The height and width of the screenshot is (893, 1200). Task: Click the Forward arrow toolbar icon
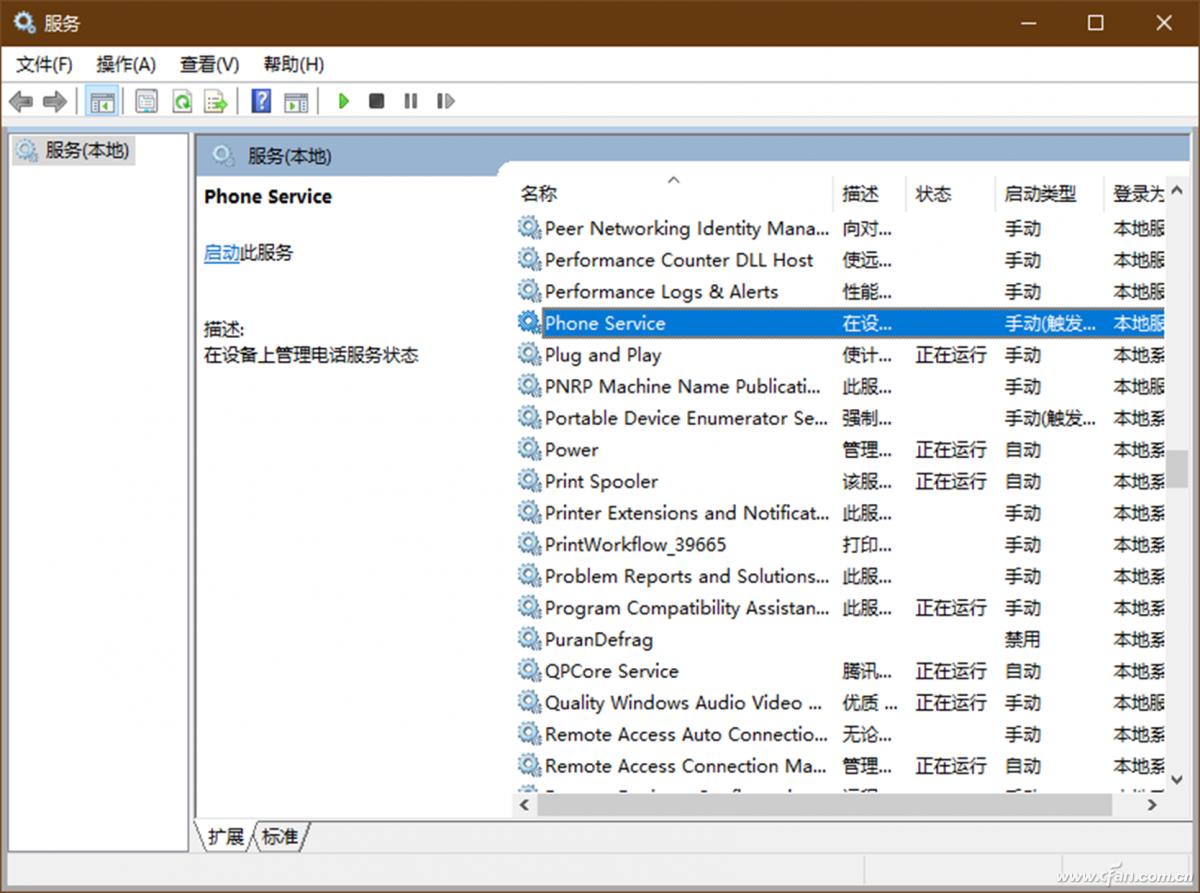pyautogui.click(x=55, y=101)
